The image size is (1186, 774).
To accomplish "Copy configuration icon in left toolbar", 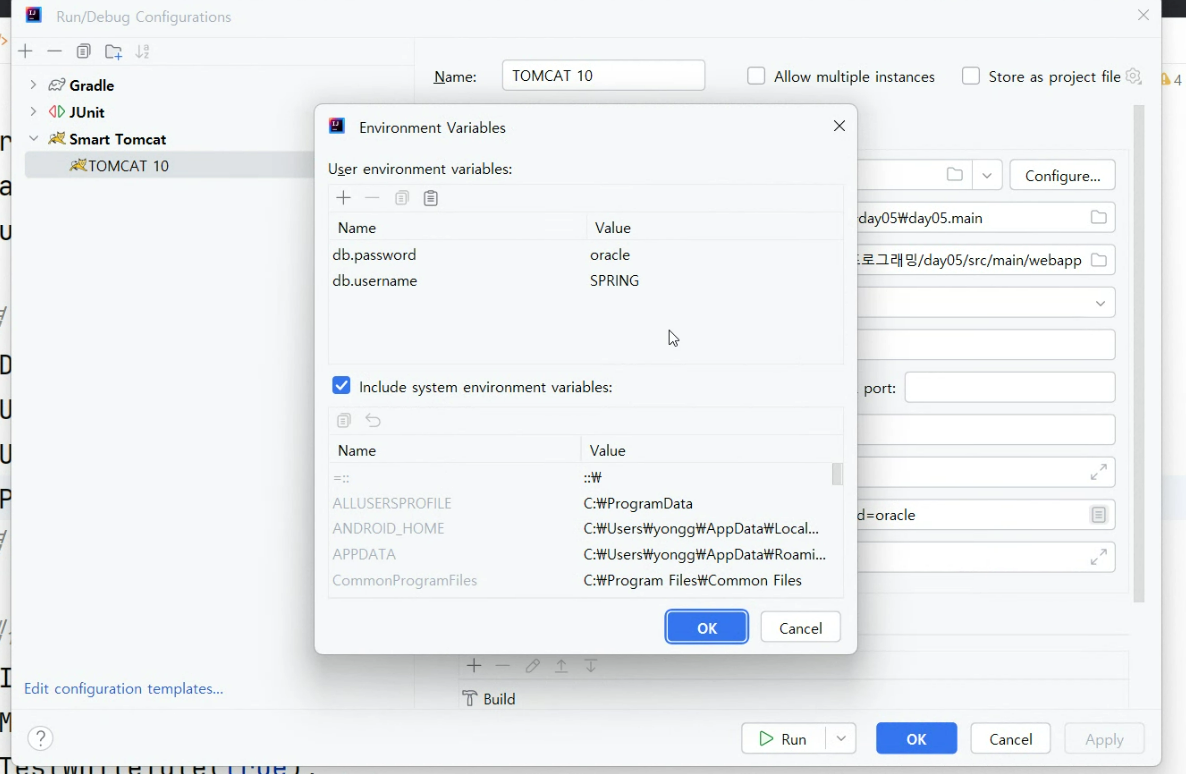I will 83,51.
